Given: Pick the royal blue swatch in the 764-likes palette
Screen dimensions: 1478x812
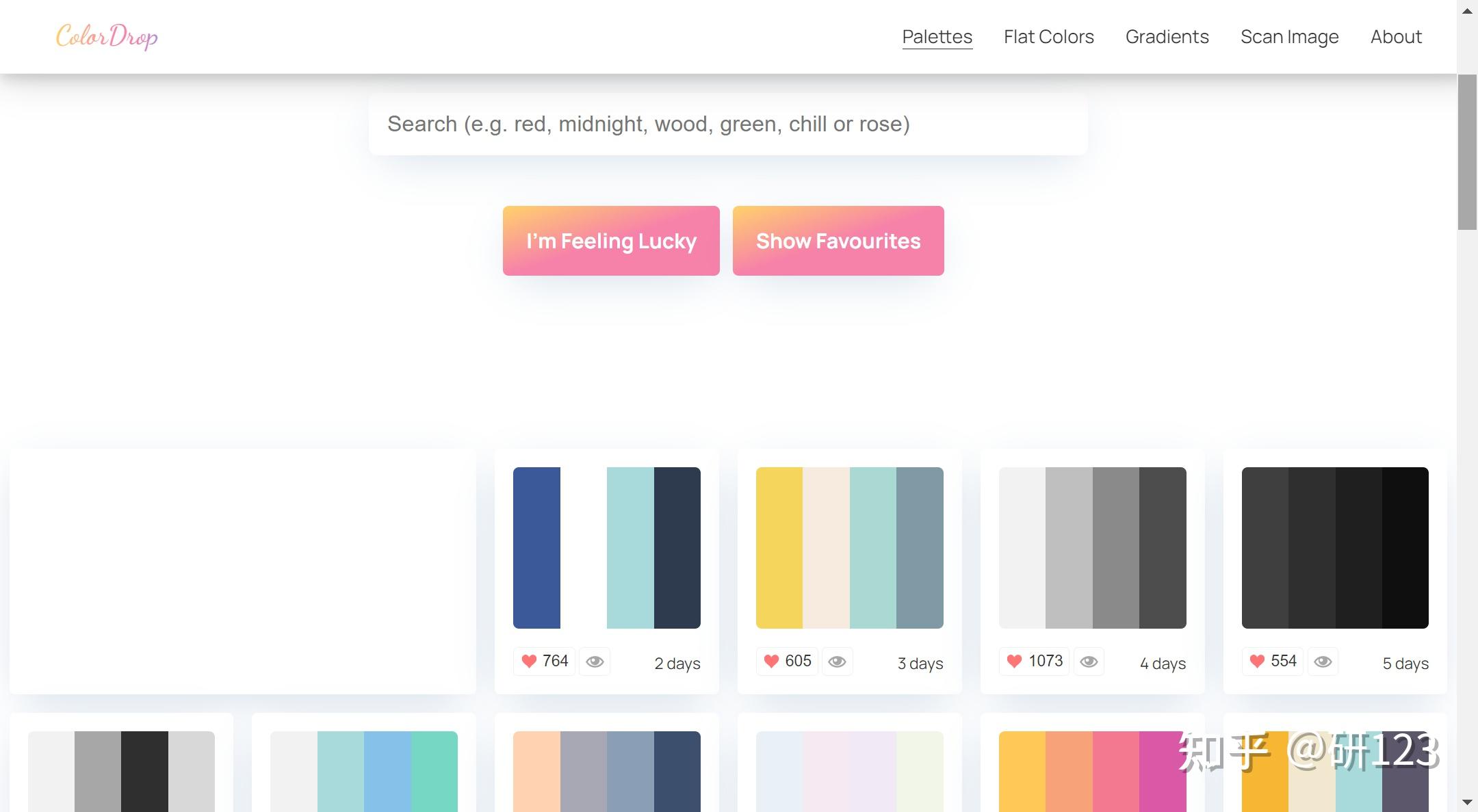Looking at the screenshot, I should 536,548.
